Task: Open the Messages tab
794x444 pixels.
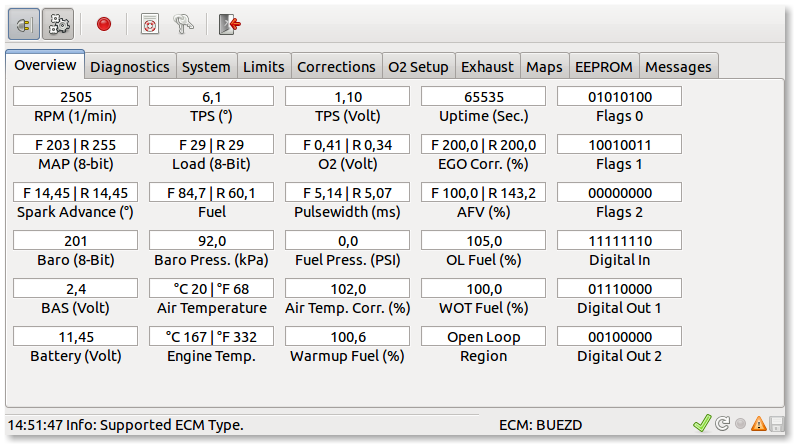Action: (x=678, y=67)
